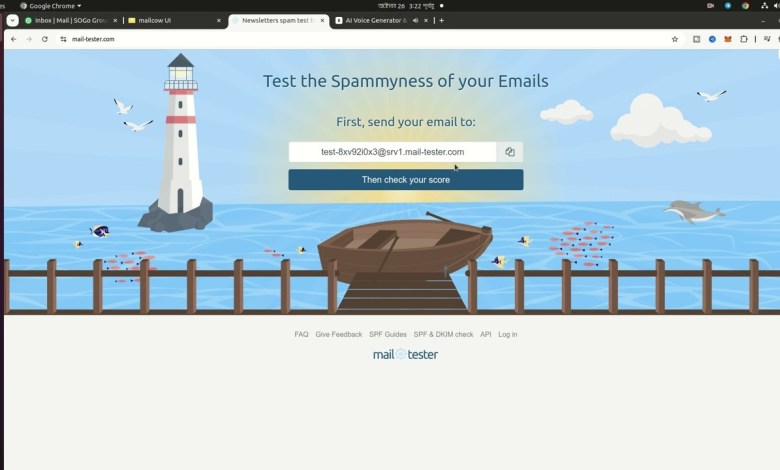Open the tab search dropdown chevron
780x470 pixels.
(12, 20)
